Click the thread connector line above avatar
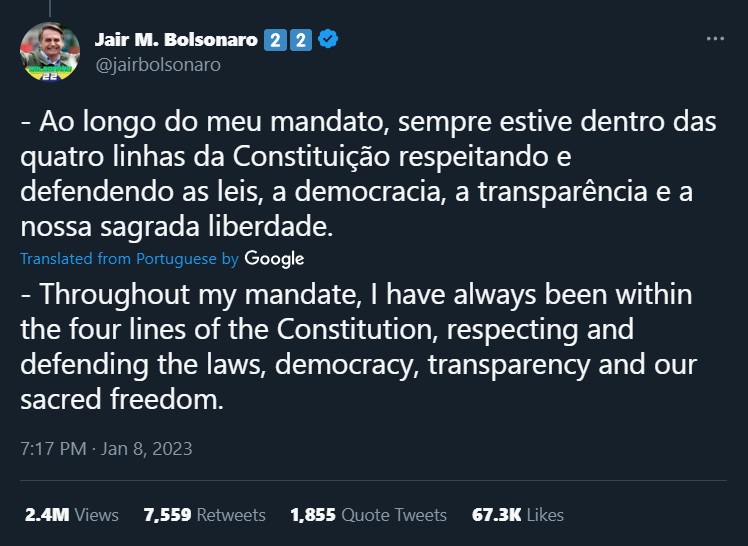Image resolution: width=748 pixels, height=546 pixels. 50,8
